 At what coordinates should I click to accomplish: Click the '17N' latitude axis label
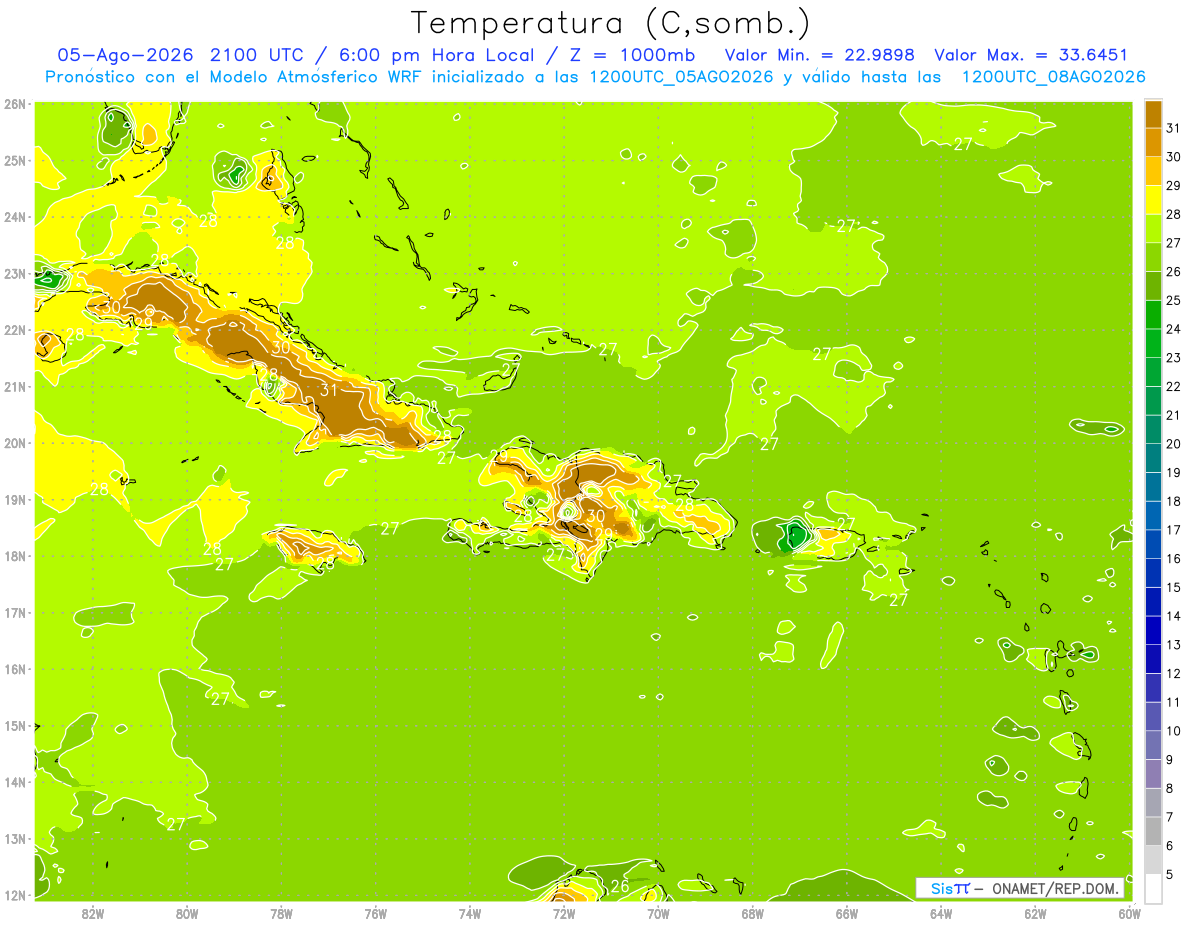click(15, 612)
